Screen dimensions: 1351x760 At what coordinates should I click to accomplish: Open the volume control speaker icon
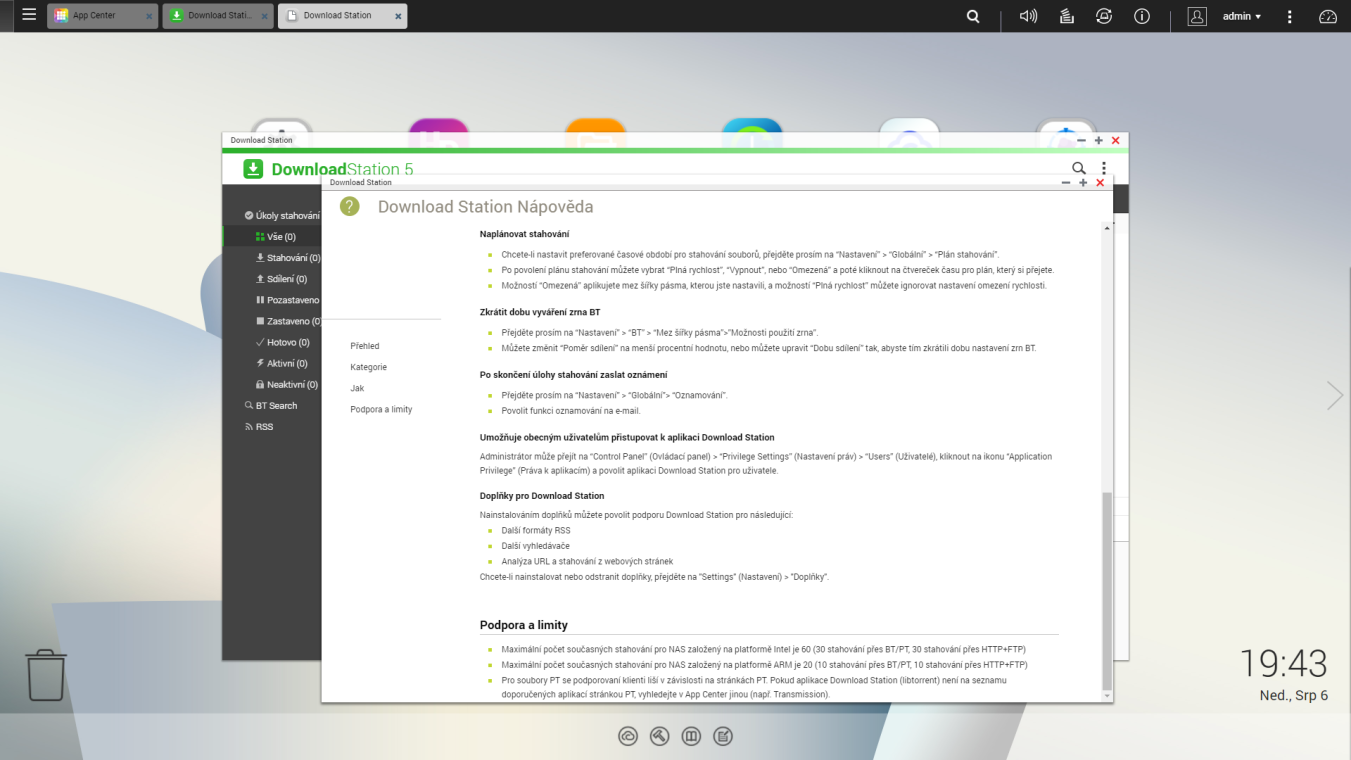[x=1028, y=16]
